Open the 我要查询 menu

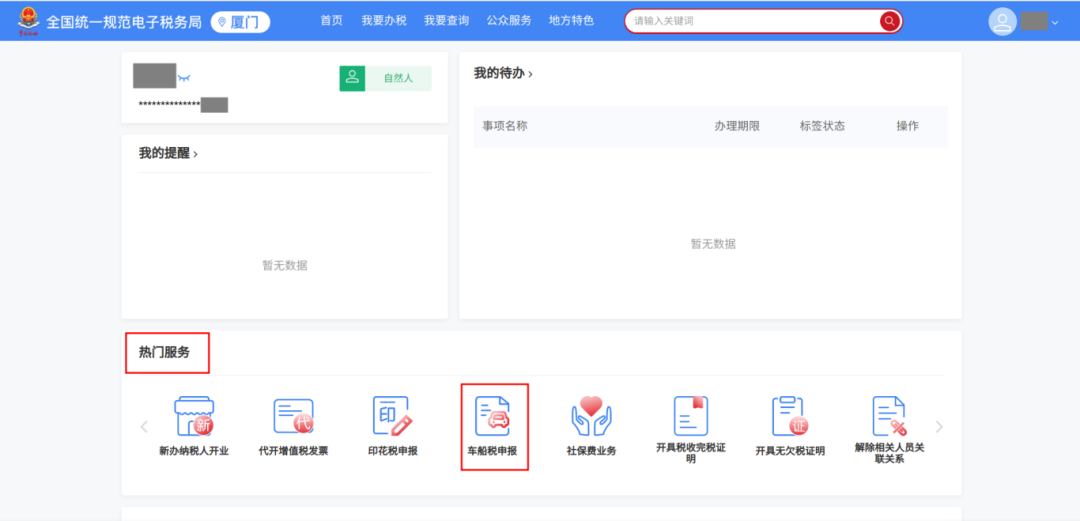pos(446,21)
